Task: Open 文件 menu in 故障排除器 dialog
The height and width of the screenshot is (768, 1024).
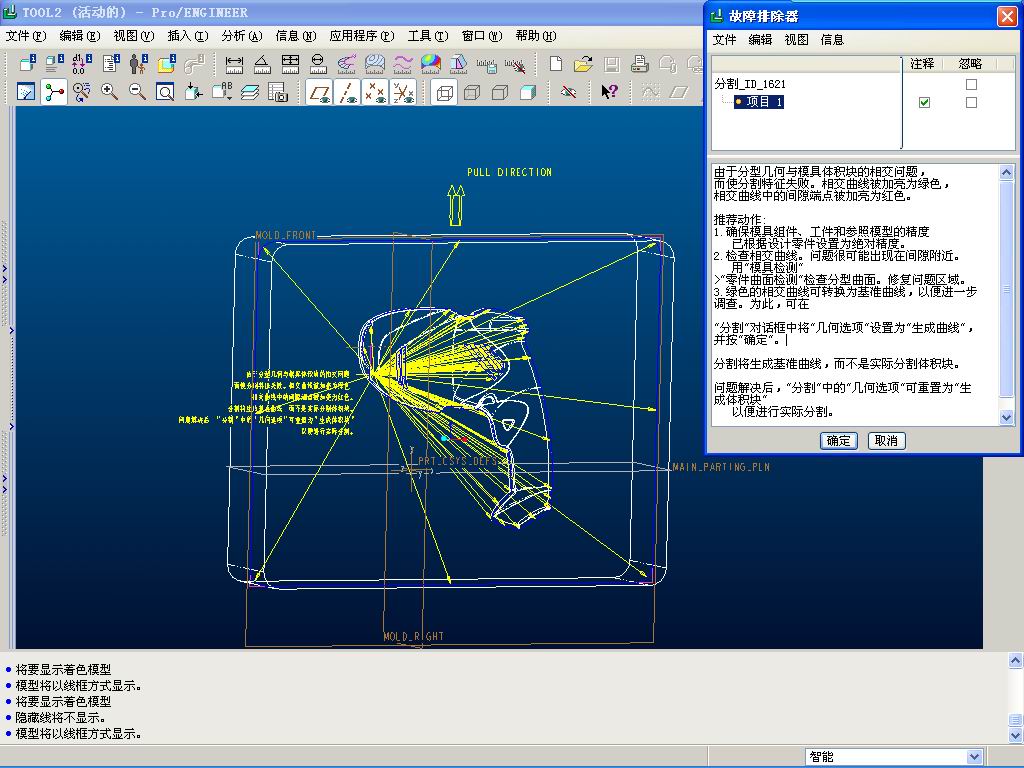Action: click(724, 40)
